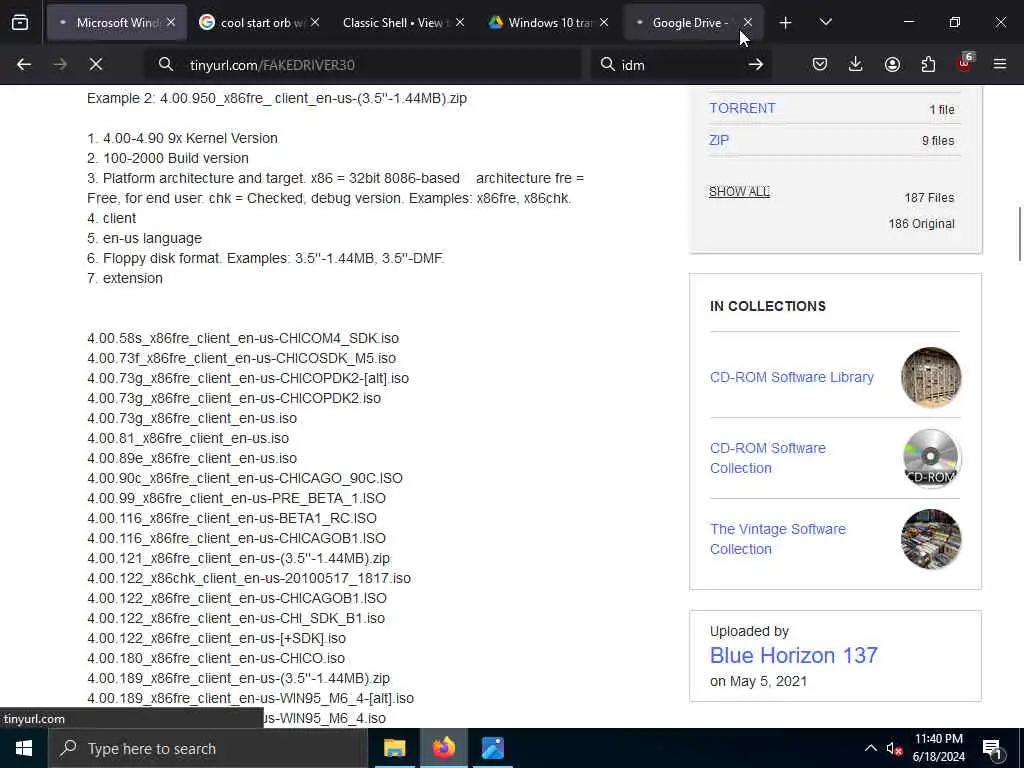Open the ZIP download option
Image resolution: width=1024 pixels, height=768 pixels.
click(x=719, y=140)
